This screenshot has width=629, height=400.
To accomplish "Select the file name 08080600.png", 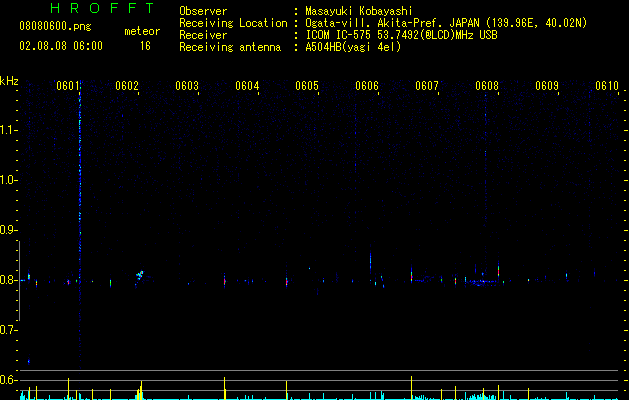I will [55, 26].
